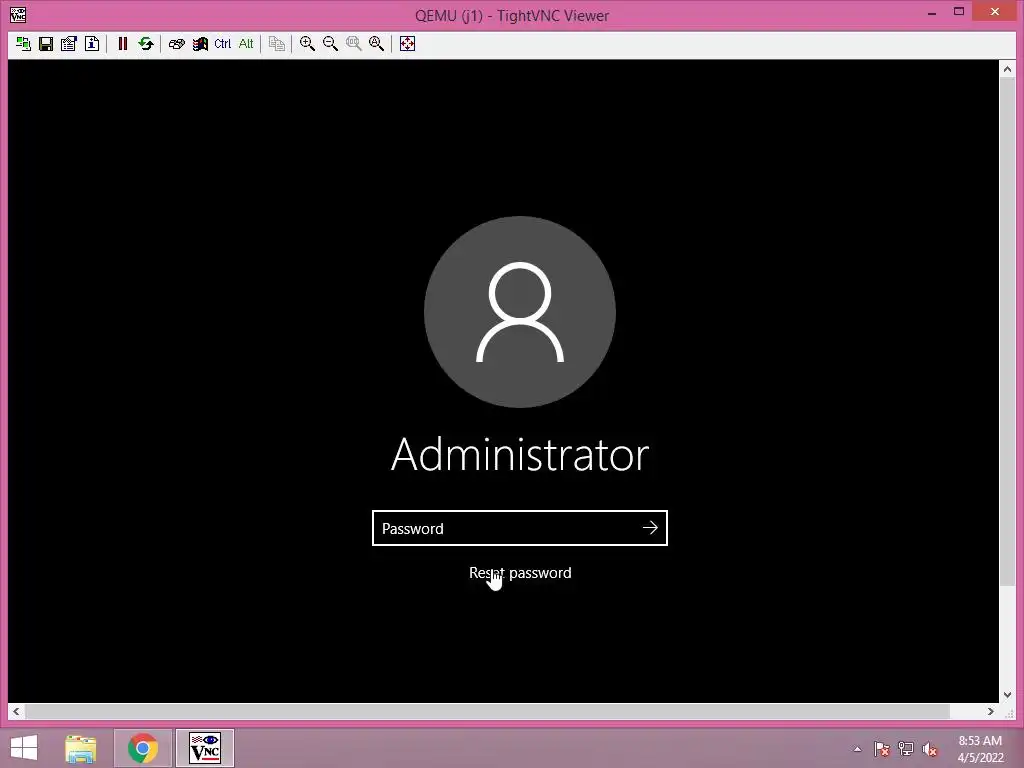Viewport: 1024px width, 768px height.
Task: Show connection info icon
Action: click(x=92, y=44)
